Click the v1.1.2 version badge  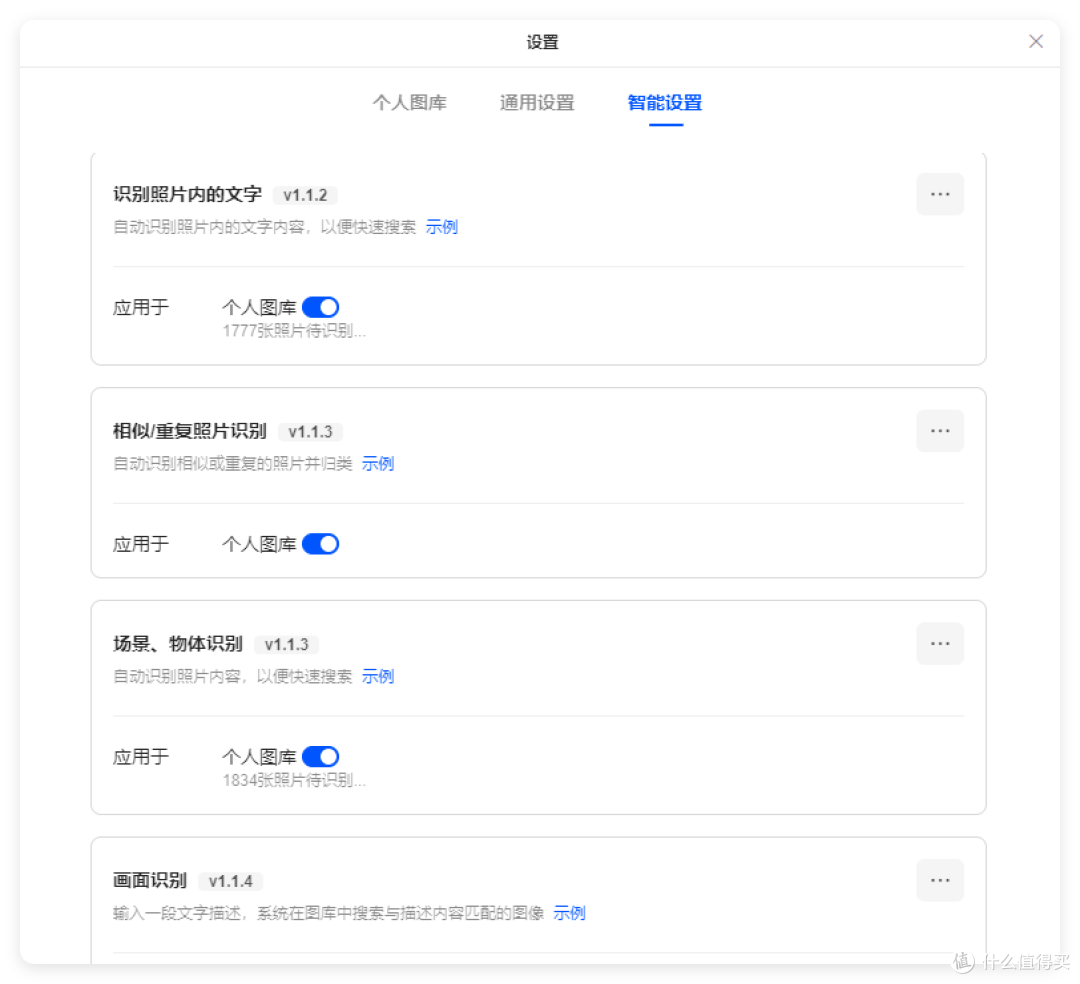(305, 196)
